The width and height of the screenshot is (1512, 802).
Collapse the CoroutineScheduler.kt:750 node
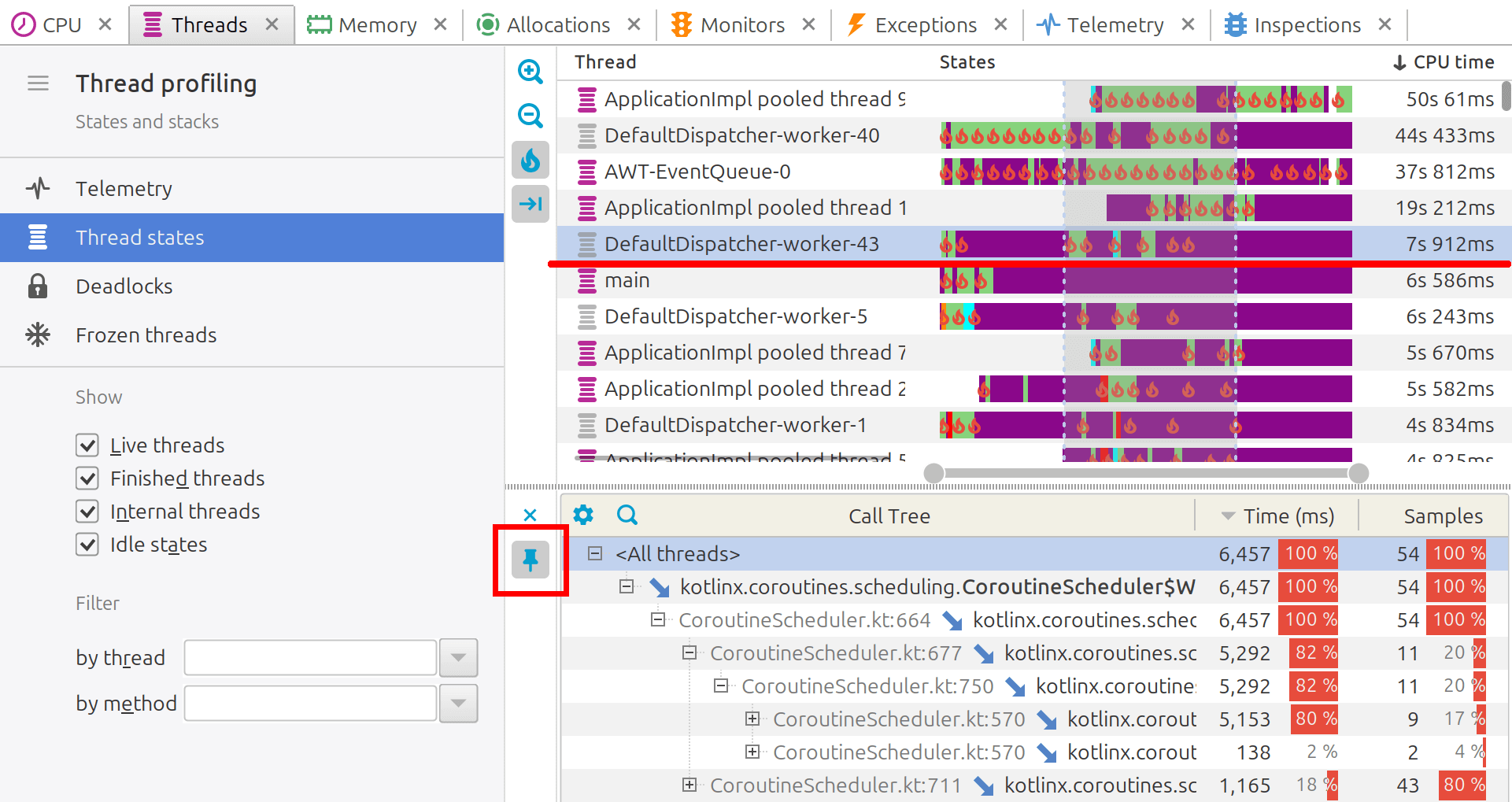721,686
